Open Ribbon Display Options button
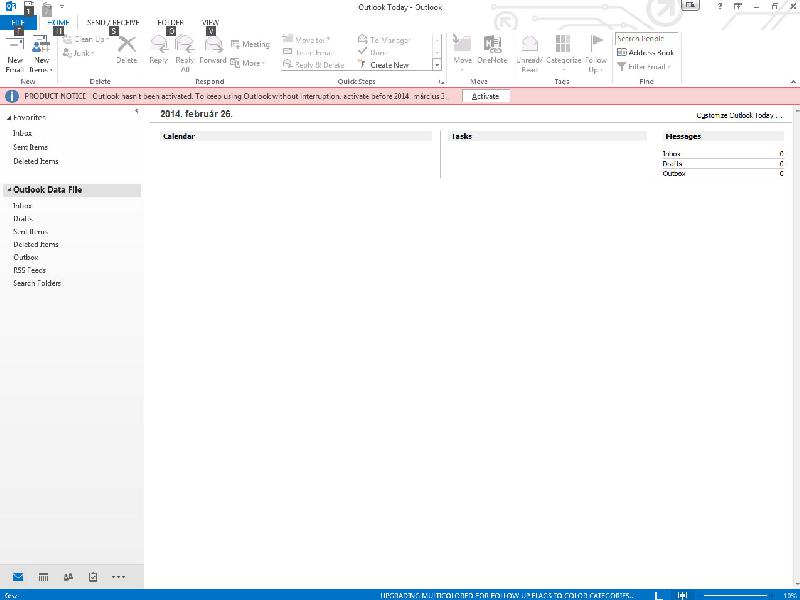The image size is (800, 600). tap(738, 6)
